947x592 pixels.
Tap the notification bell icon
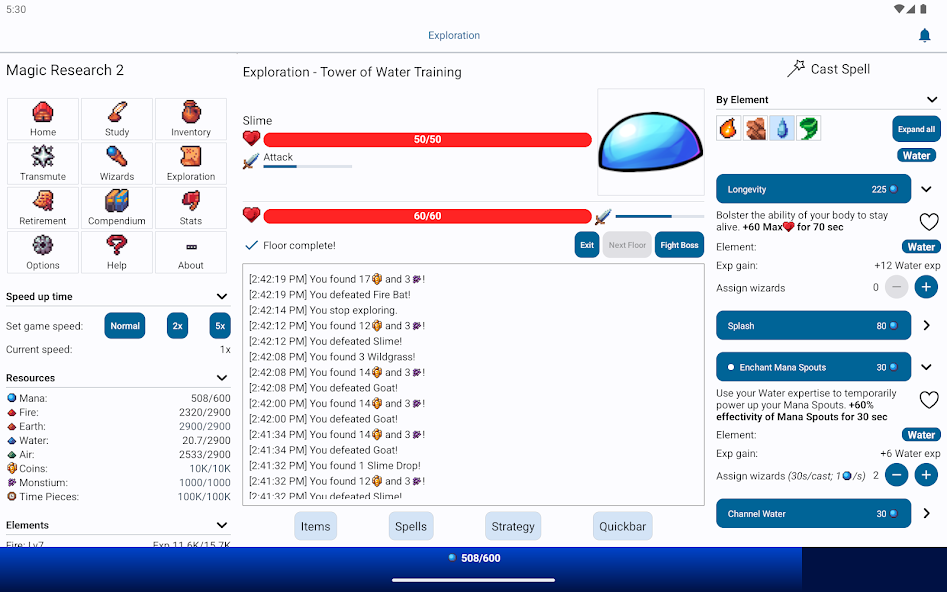tap(924, 36)
